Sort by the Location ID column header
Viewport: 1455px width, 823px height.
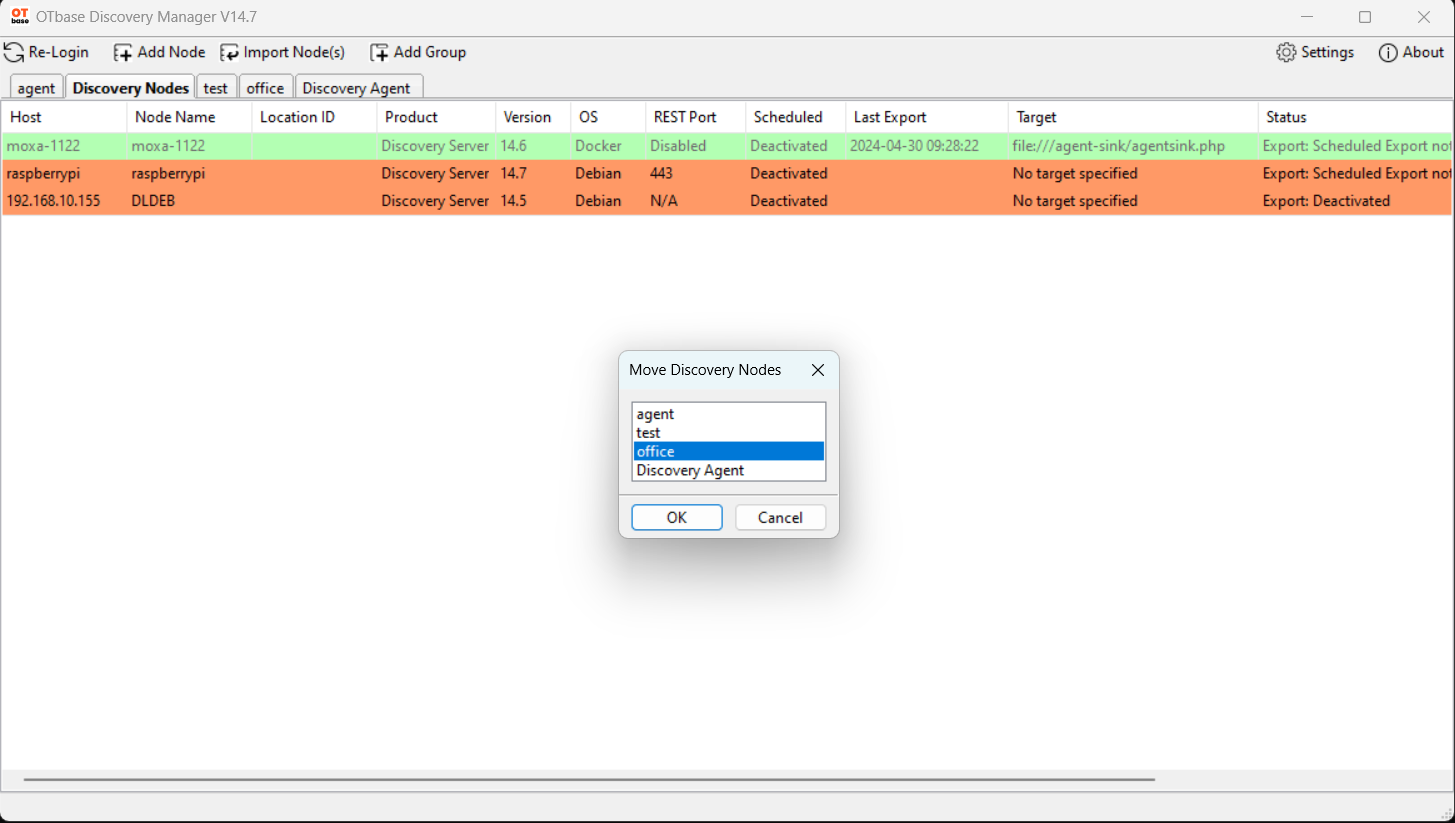tap(314, 117)
